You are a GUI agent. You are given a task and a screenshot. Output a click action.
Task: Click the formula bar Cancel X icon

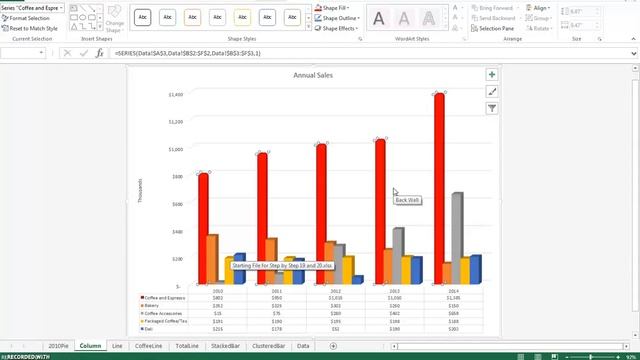coord(67,53)
